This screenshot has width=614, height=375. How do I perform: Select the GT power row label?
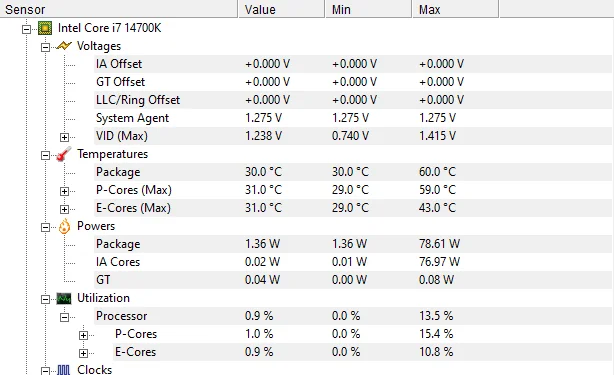(103, 280)
